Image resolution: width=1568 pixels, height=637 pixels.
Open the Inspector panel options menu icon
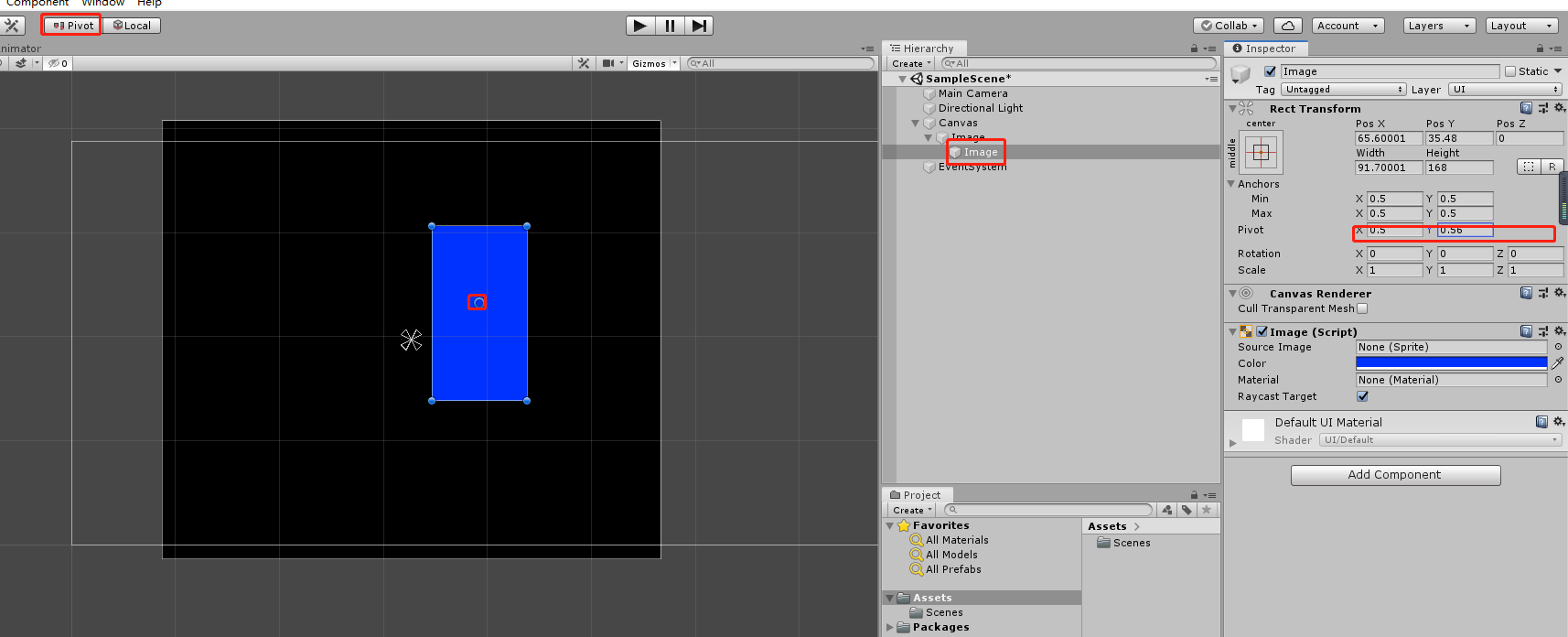(1557, 49)
